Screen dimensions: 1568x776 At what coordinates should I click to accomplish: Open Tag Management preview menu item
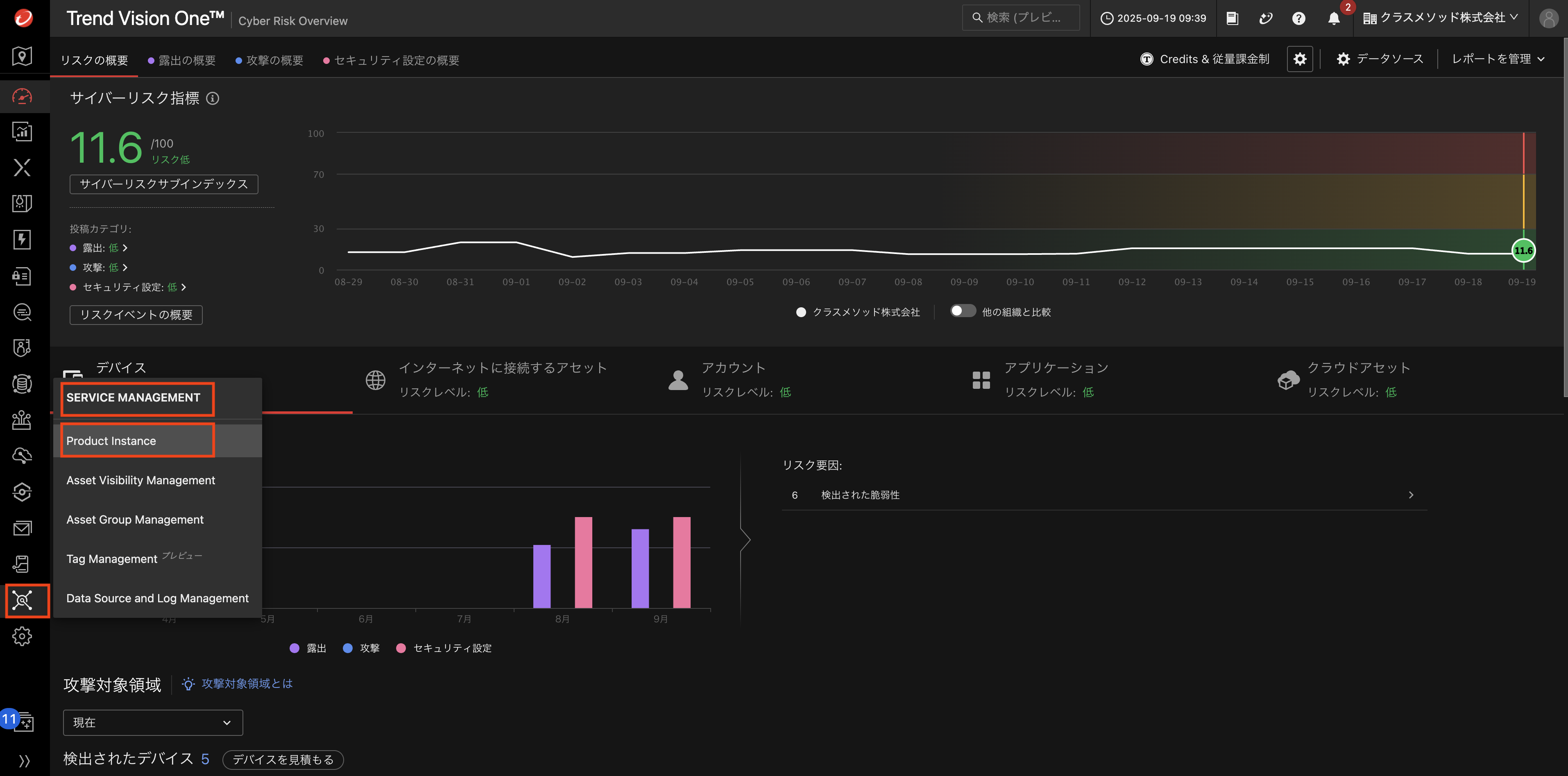(x=158, y=559)
